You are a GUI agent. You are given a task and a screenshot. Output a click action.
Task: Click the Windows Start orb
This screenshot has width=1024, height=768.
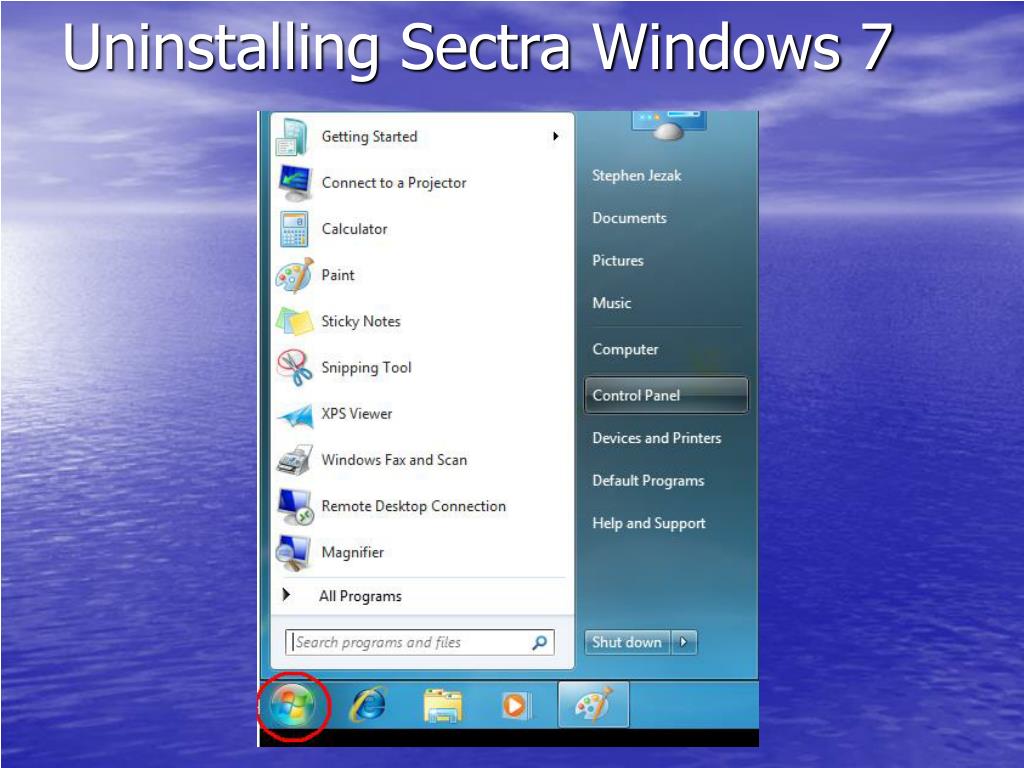point(292,707)
